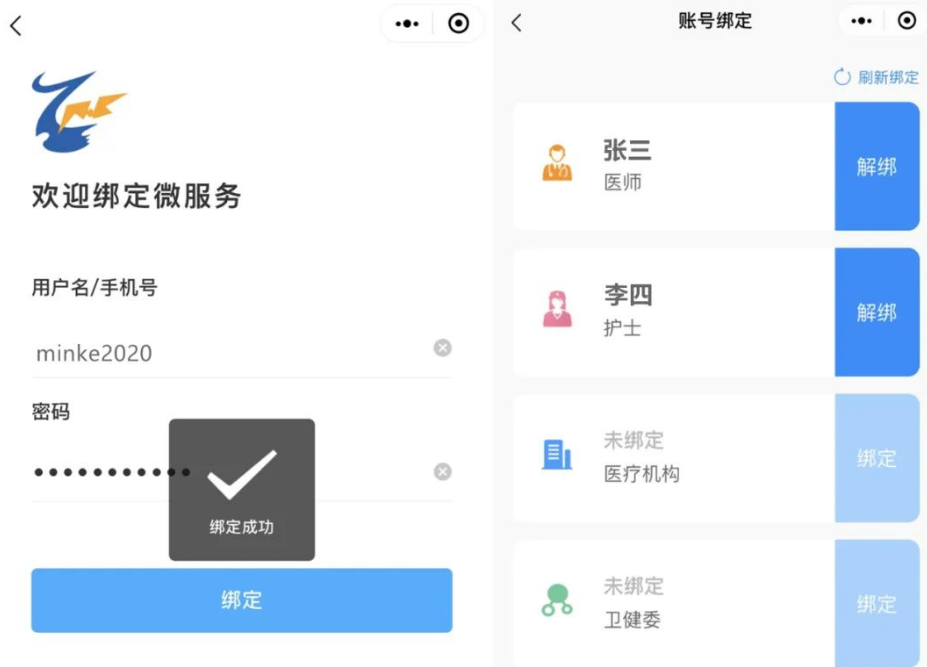The width and height of the screenshot is (927, 667).
Task: Select the username field containing minke2020
Action: click(x=231, y=353)
